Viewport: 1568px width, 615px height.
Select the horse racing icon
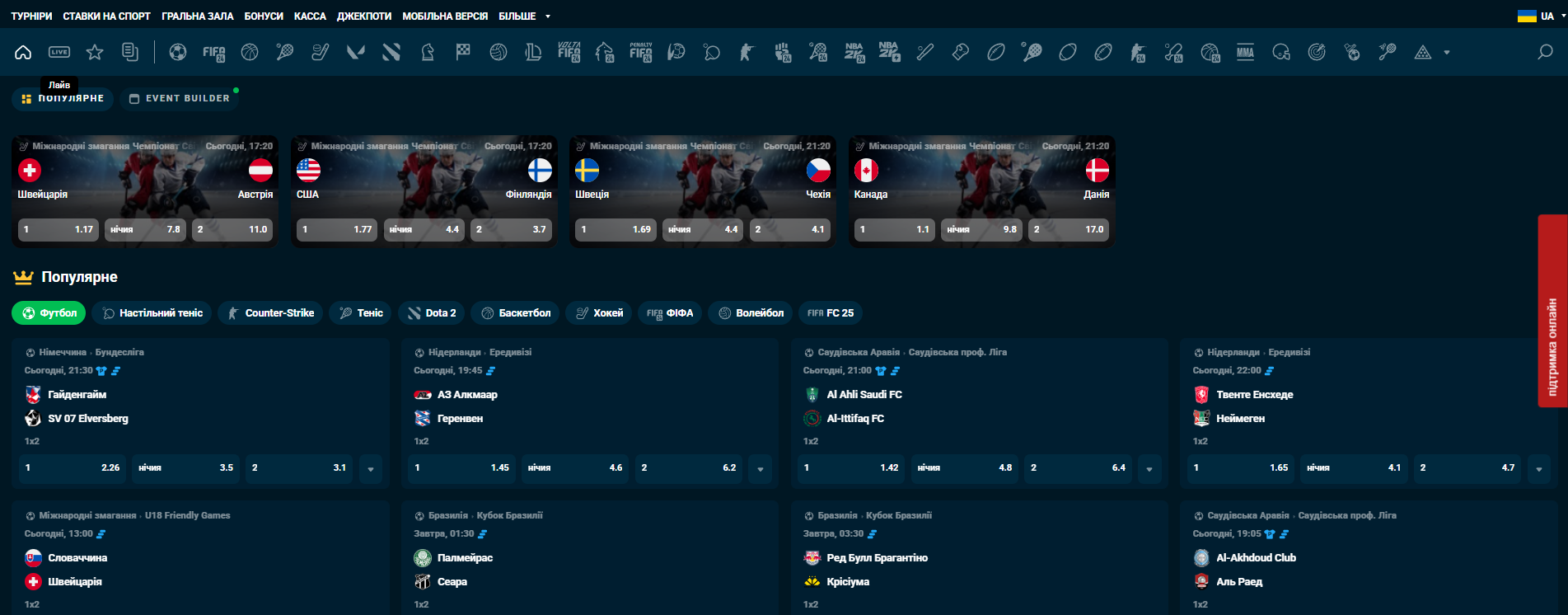click(x=605, y=53)
